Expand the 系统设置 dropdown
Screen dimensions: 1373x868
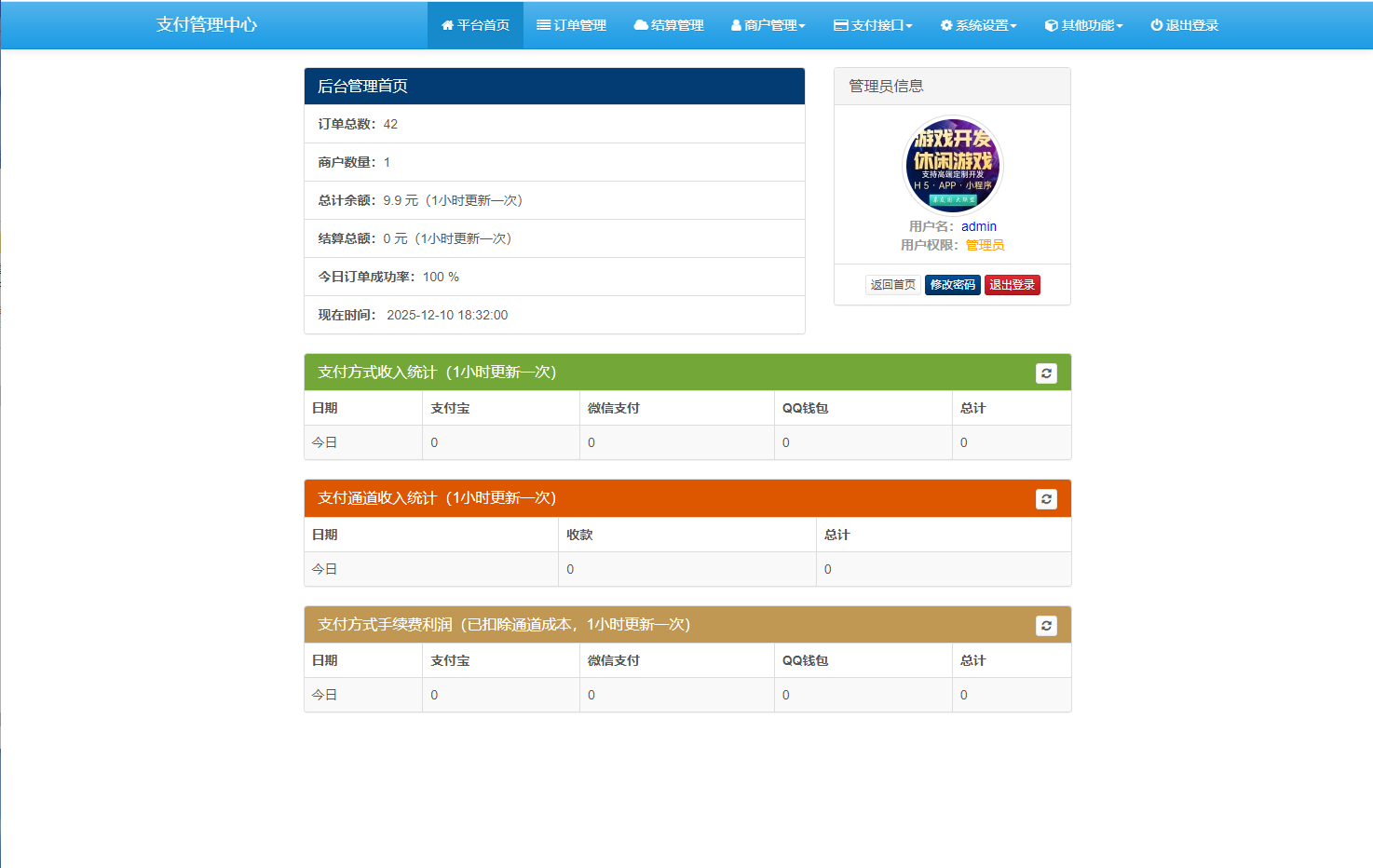[x=978, y=25]
